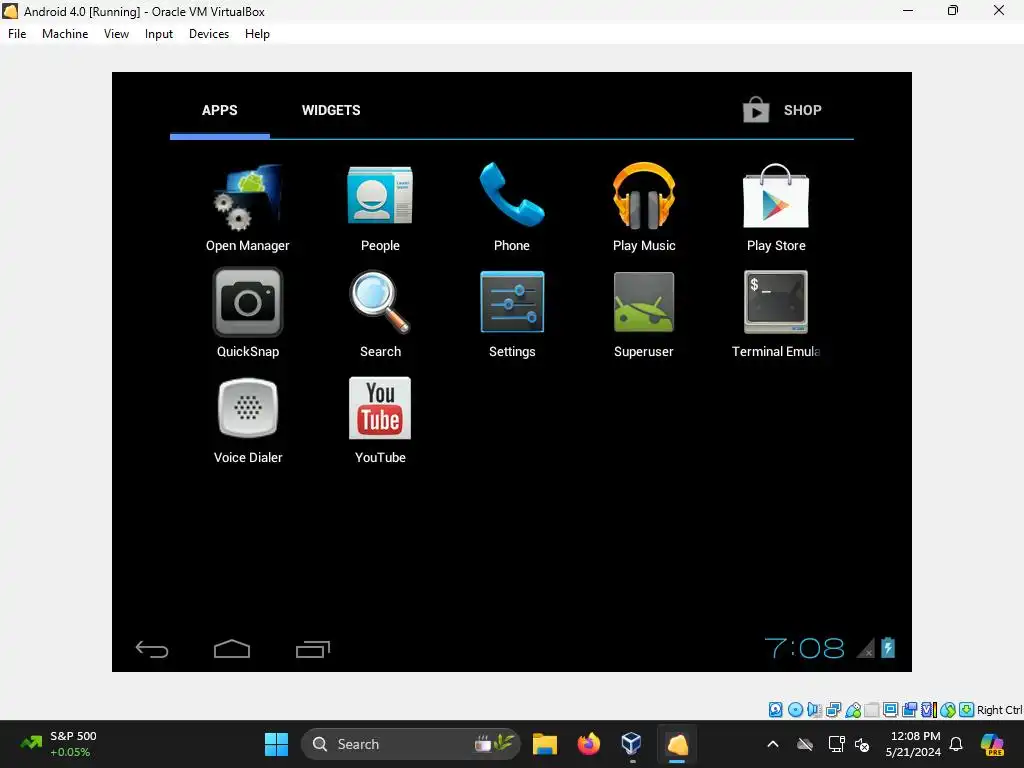Open the VirtualBox Devices menu
The height and width of the screenshot is (768, 1024).
[x=209, y=34]
